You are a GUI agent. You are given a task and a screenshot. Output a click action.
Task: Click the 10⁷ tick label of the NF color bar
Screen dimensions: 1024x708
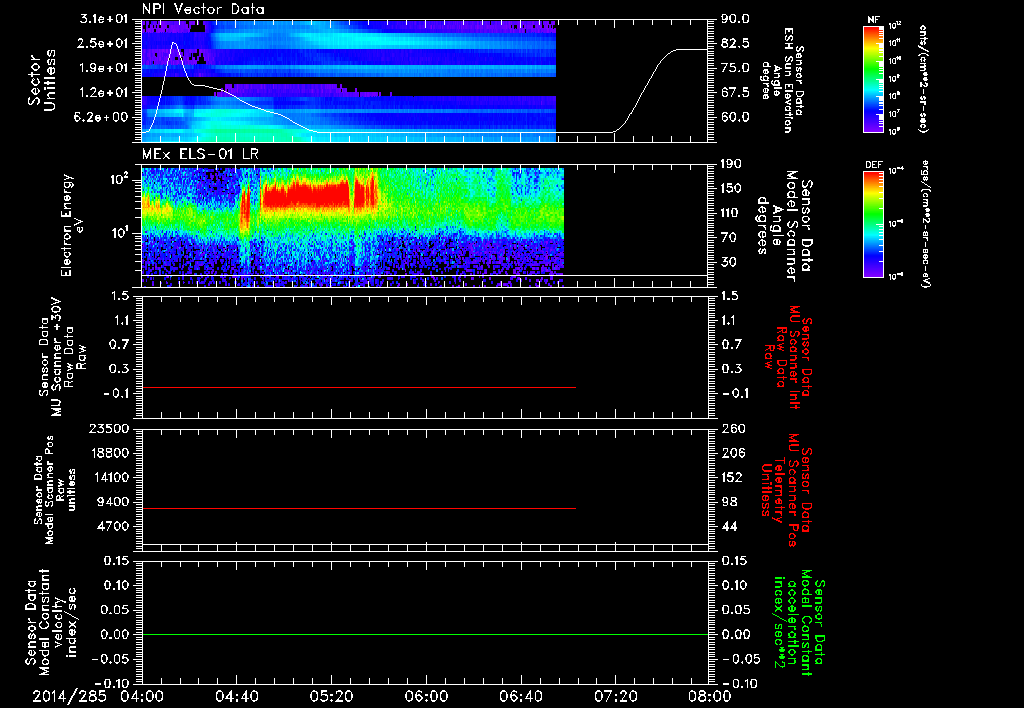[895, 114]
